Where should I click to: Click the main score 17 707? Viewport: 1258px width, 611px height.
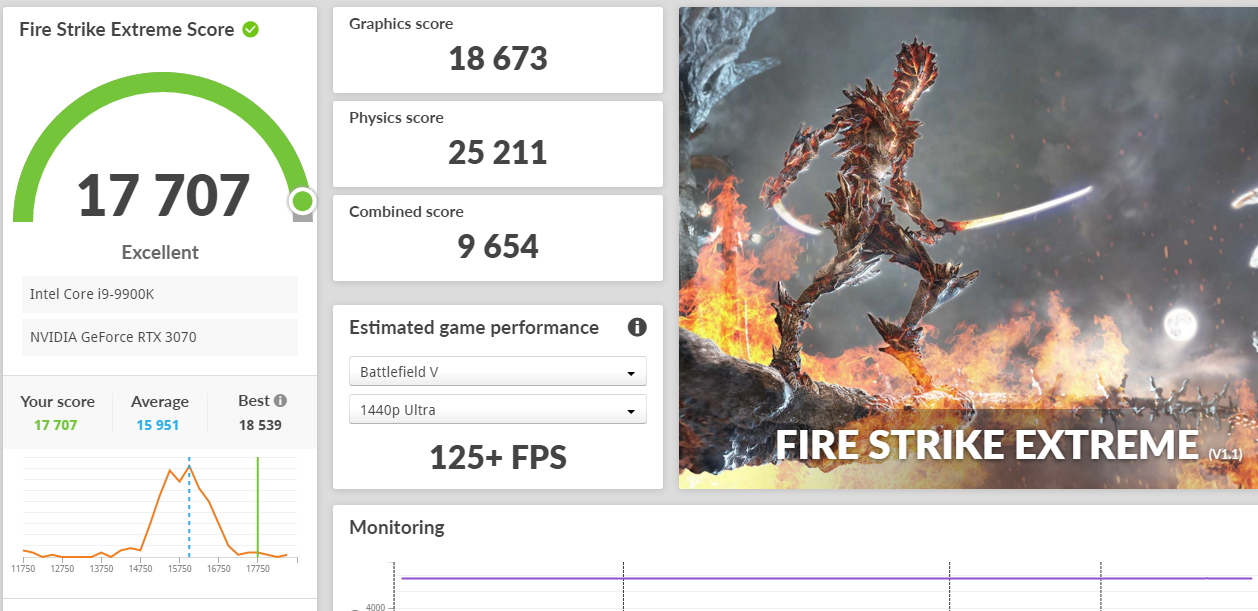point(164,195)
